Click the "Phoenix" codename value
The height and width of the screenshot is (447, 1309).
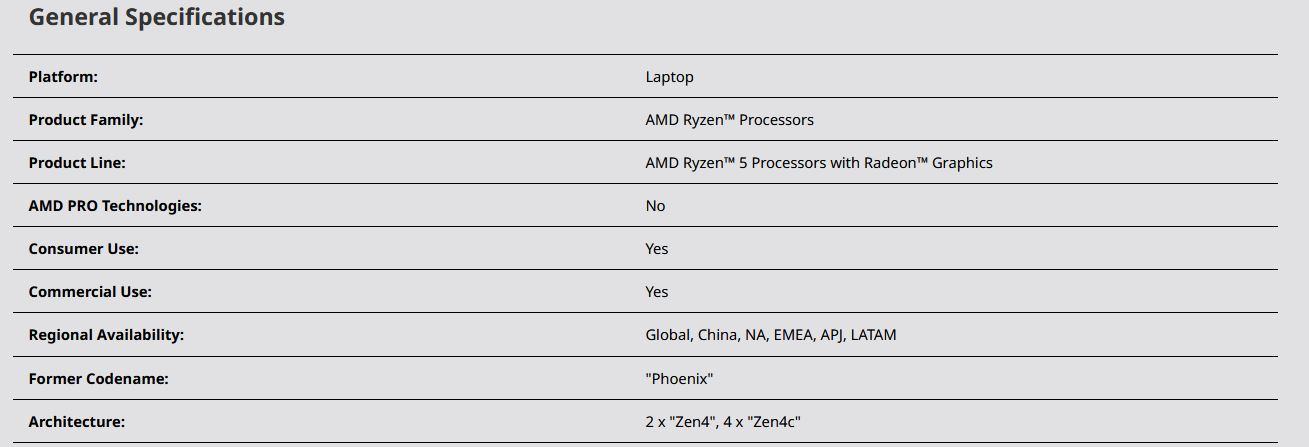(679, 379)
